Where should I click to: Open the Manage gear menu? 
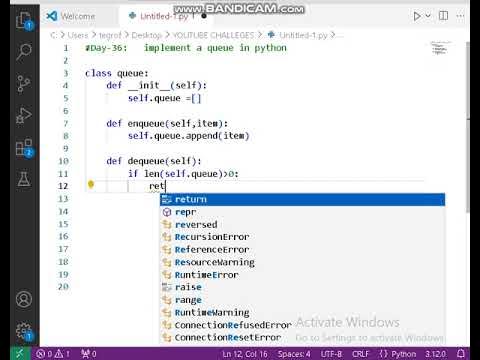pos(24,331)
